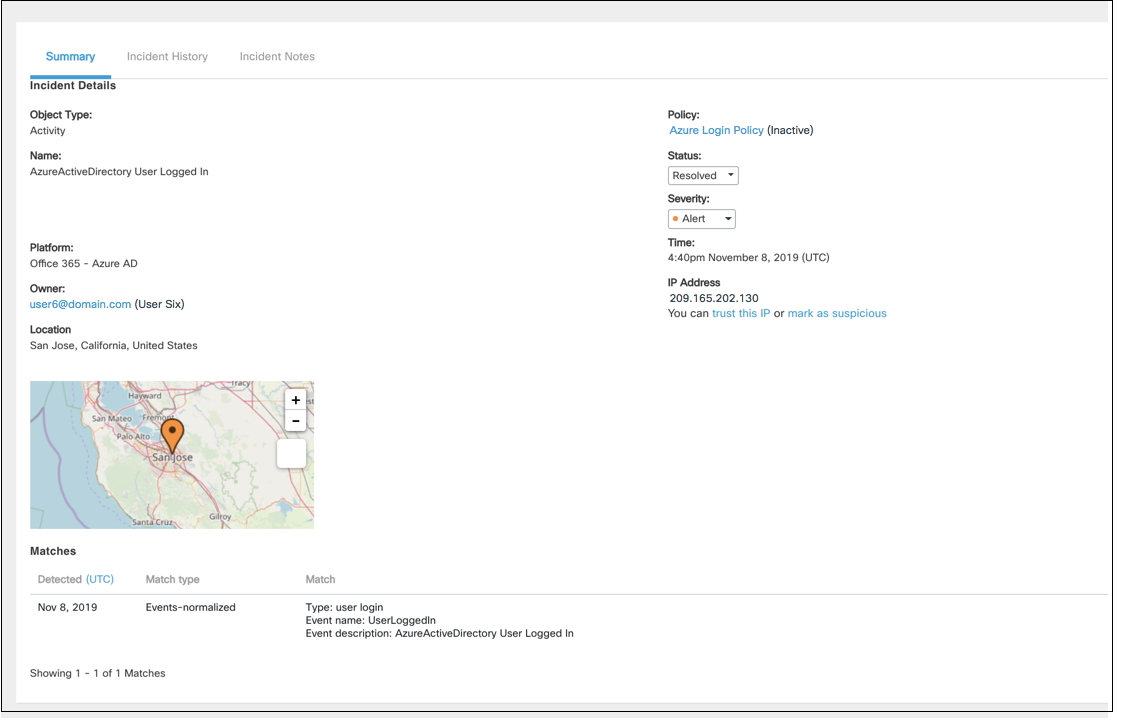This screenshot has width=1139, height=724.
Task: Select the Events-normalized match type cell
Action: [190, 608]
